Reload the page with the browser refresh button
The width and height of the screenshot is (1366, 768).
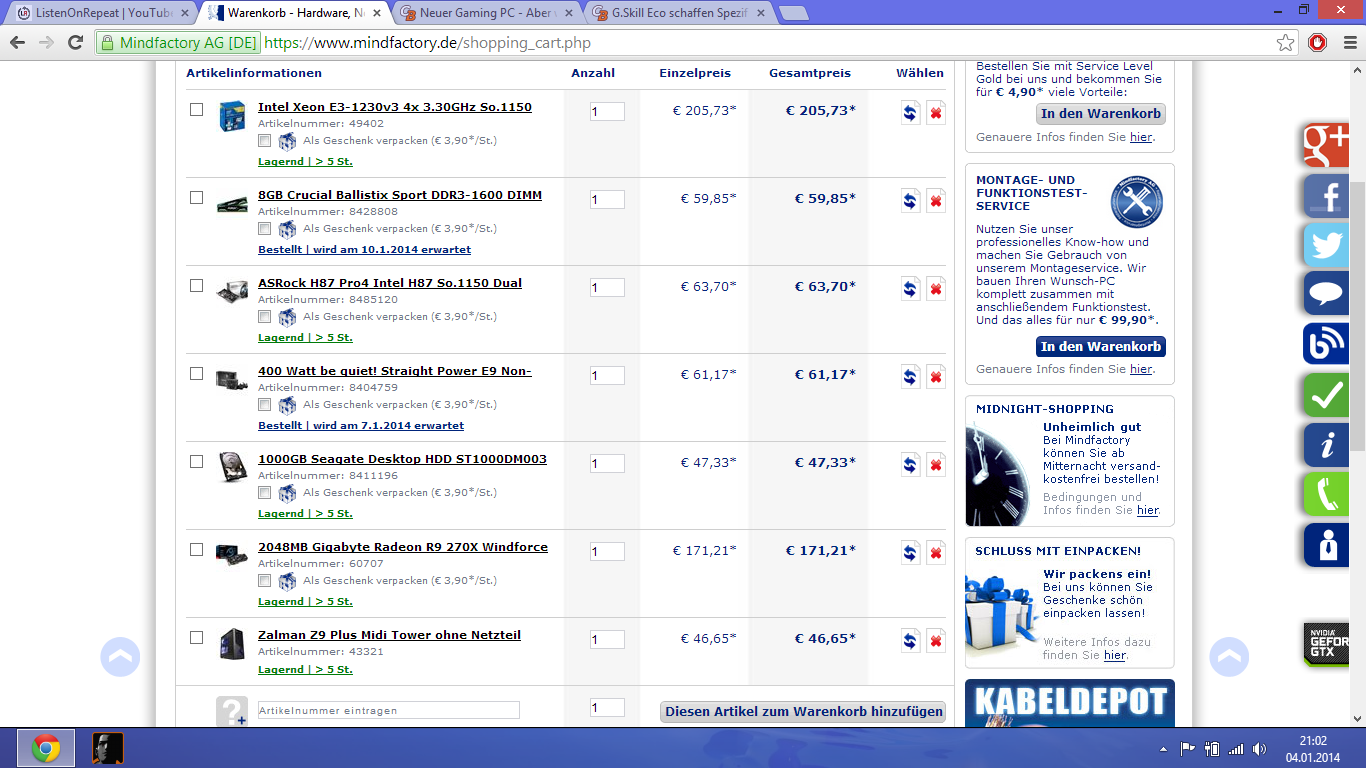click(75, 43)
